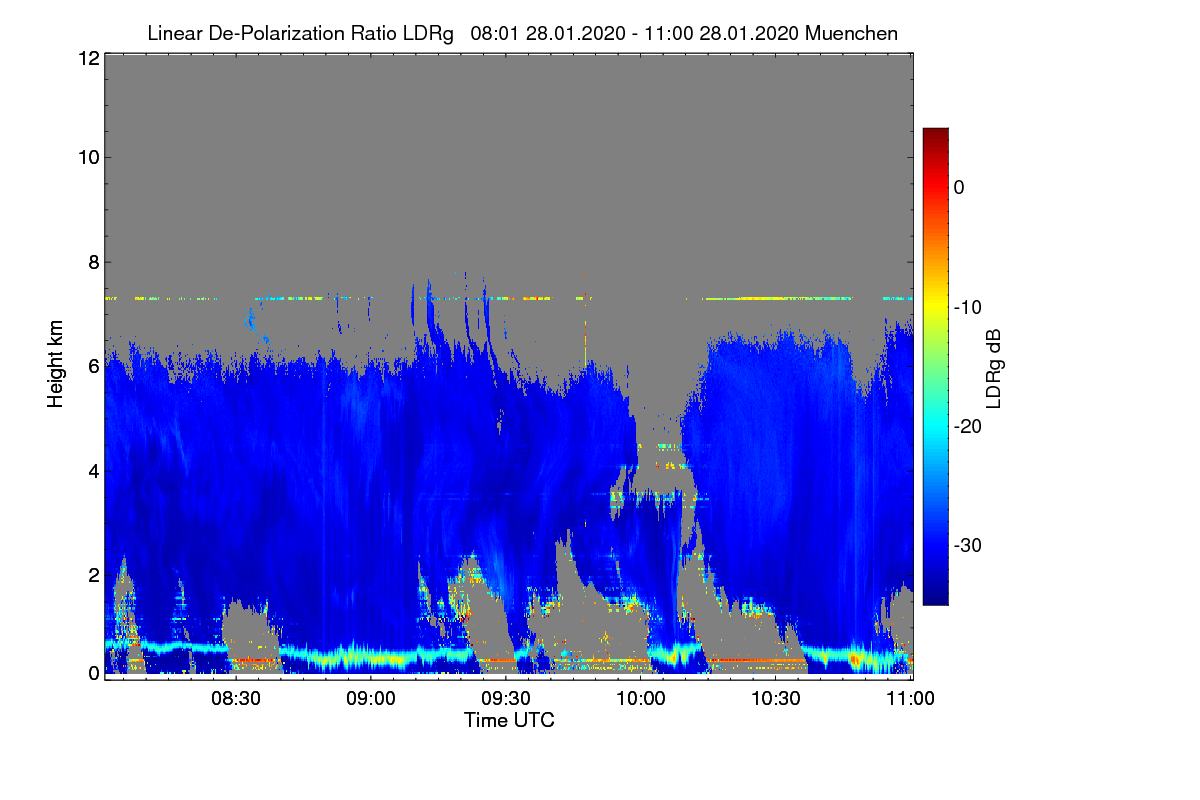Click the plot title 'Linear De-Polarization Ratio LDRg'
Screen dimensions: 1200x800
(300, 34)
